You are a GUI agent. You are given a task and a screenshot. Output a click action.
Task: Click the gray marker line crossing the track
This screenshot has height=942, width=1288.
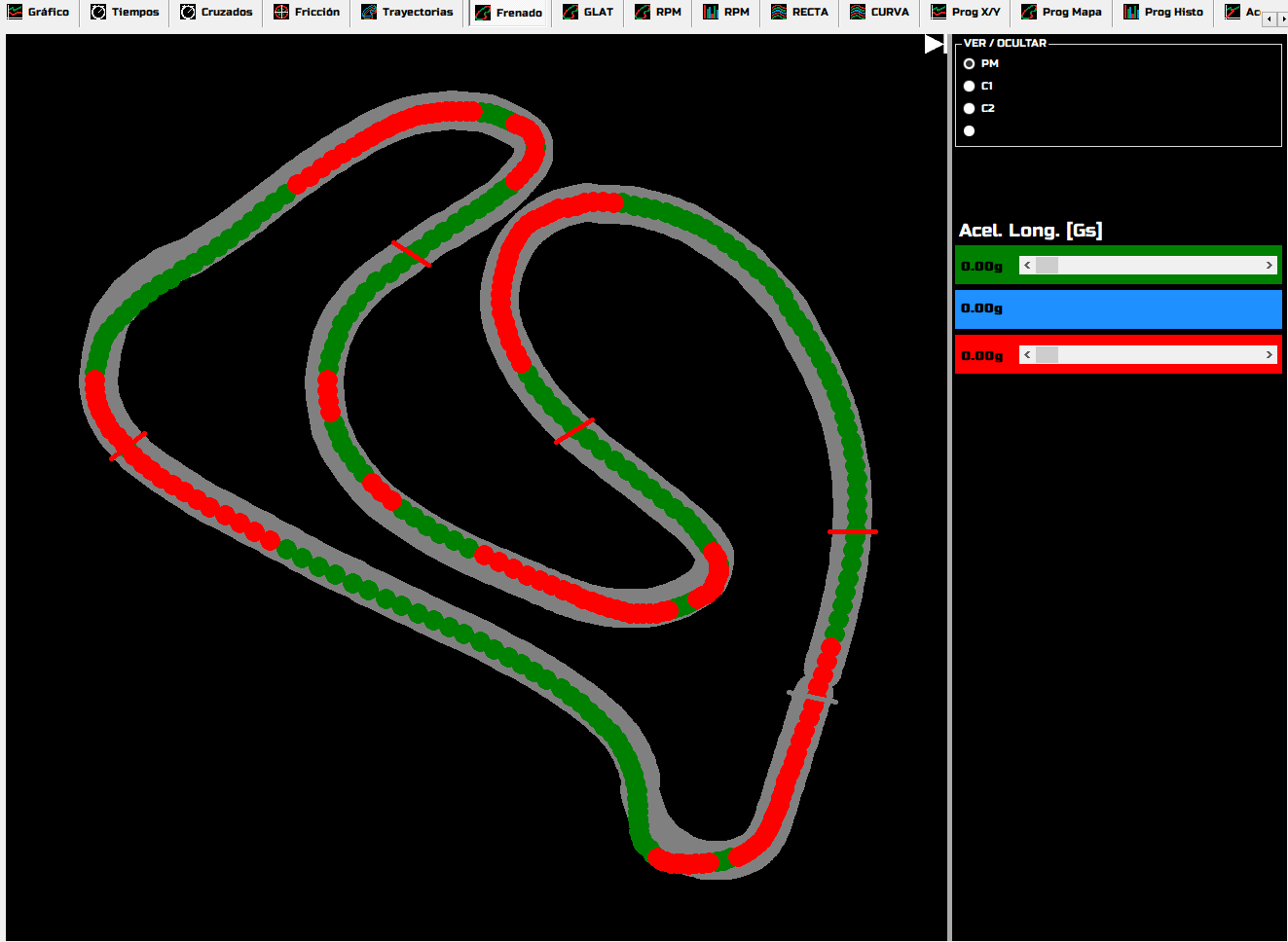click(812, 697)
